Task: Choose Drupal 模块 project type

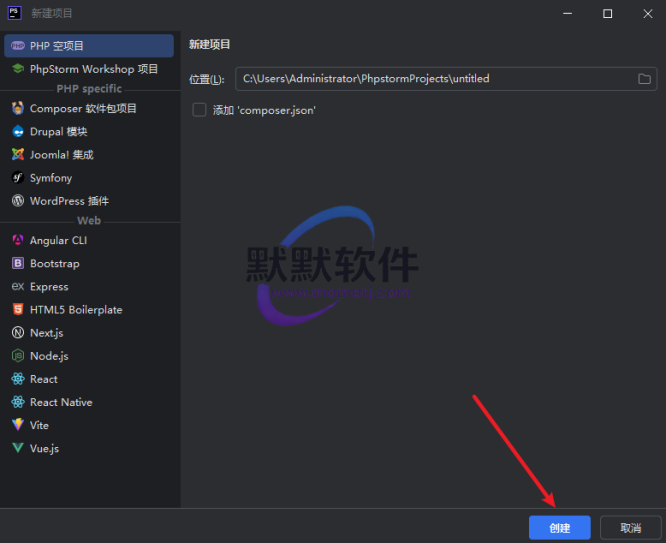Action: click(89, 131)
